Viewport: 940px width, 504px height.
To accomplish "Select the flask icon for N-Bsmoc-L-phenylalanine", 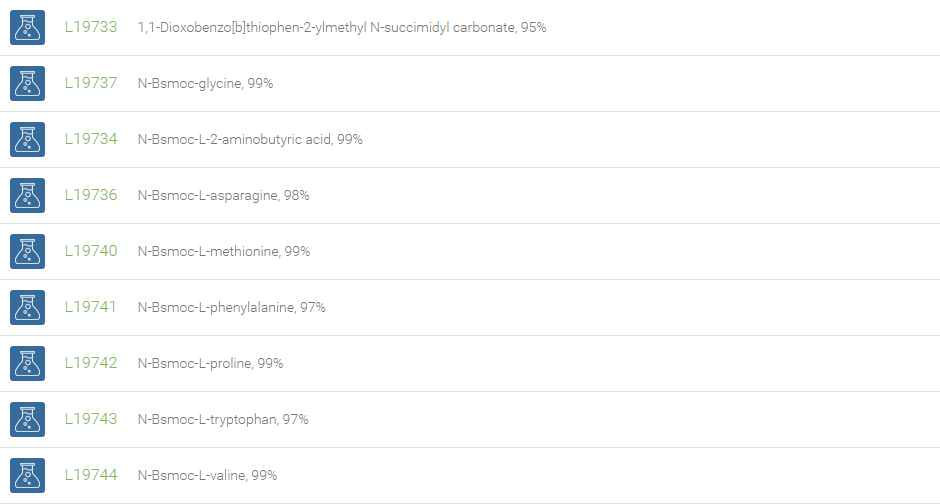I will (x=28, y=307).
